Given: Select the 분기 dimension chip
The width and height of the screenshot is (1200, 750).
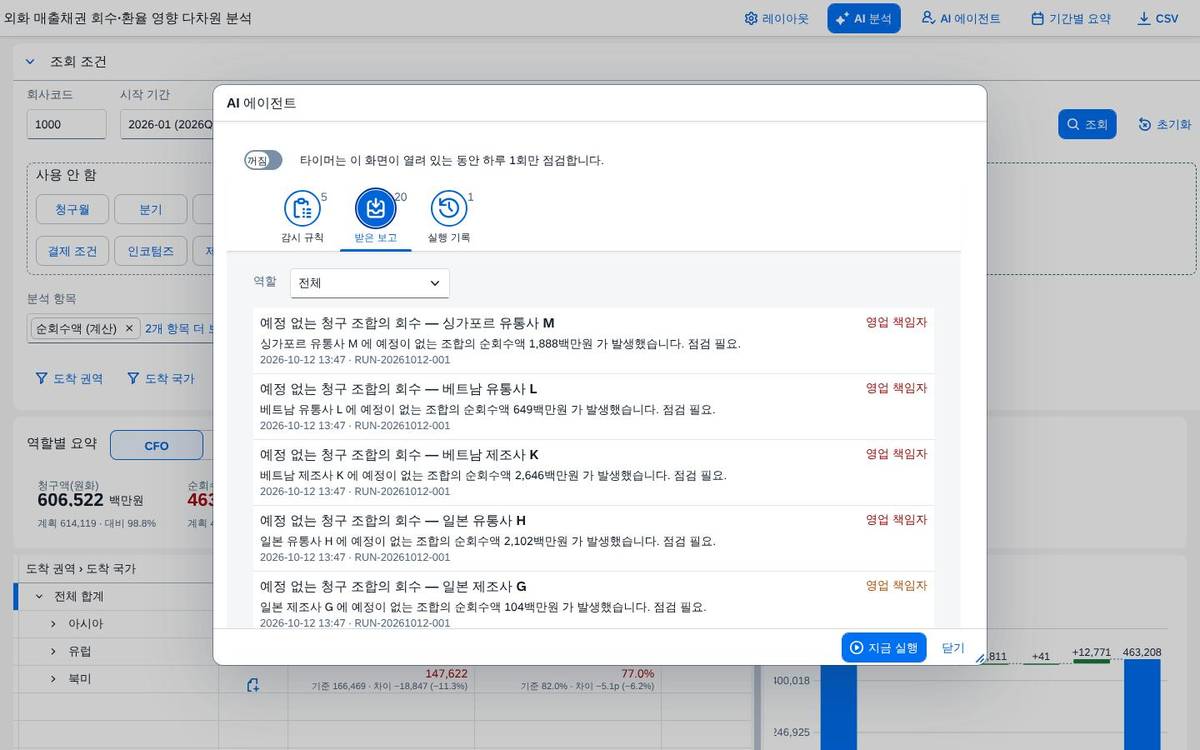Looking at the screenshot, I should click(x=150, y=209).
